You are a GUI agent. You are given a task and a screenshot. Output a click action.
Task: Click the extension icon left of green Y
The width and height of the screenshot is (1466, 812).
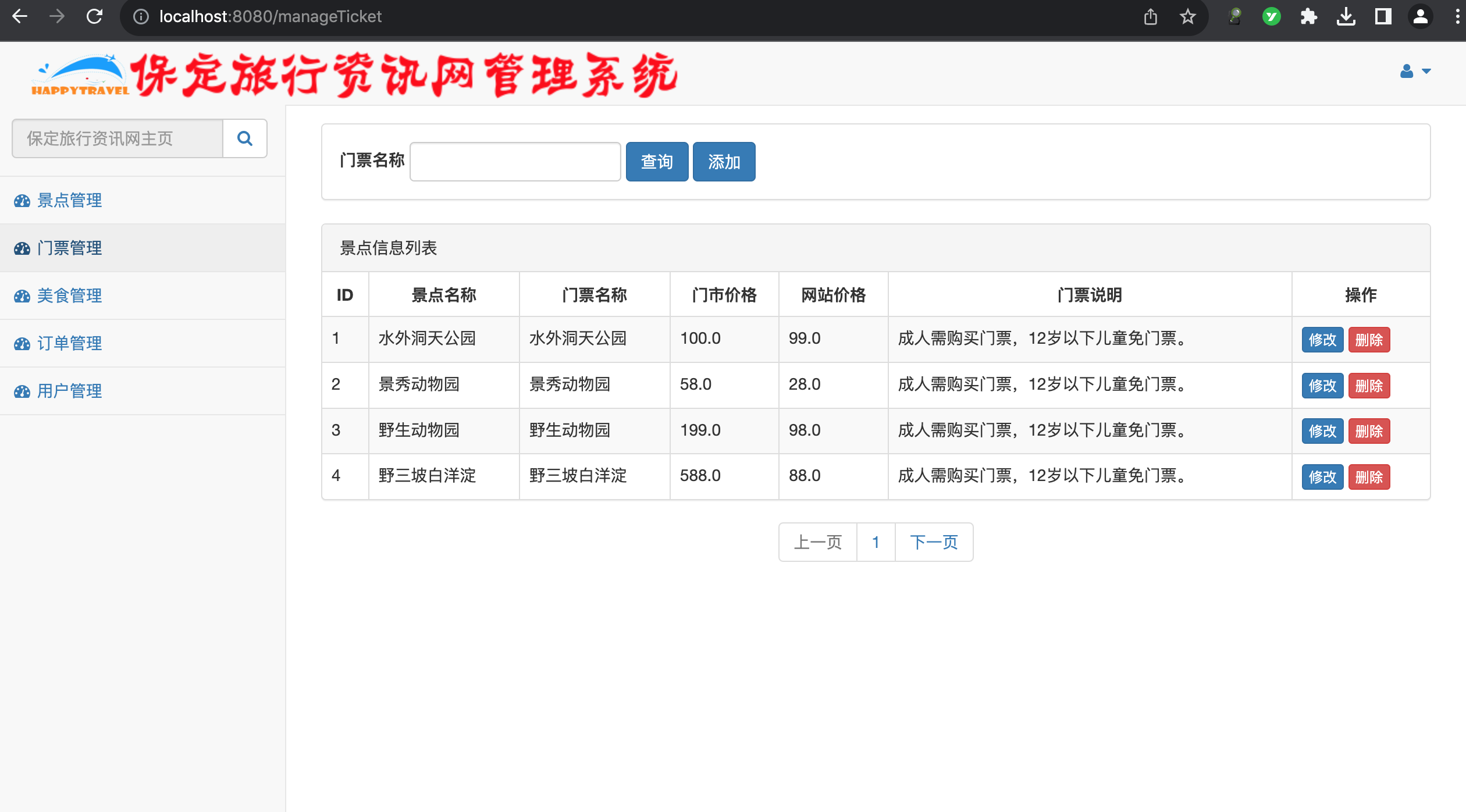[x=1234, y=16]
